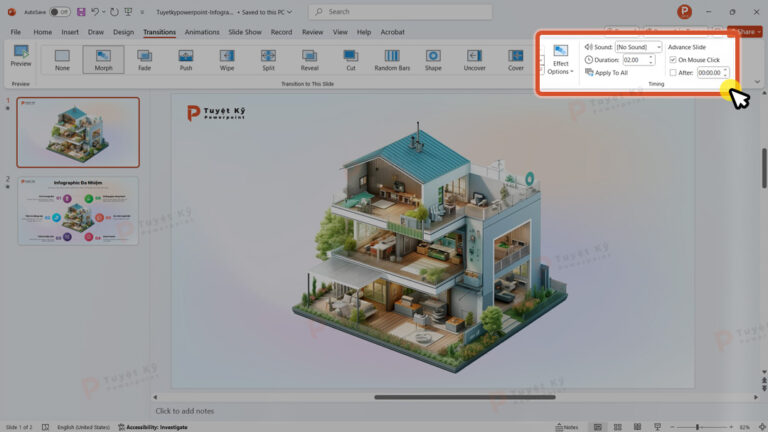Screen dimensions: 768x432
Task: Click the zoom in plus button
Action: tap(731, 427)
